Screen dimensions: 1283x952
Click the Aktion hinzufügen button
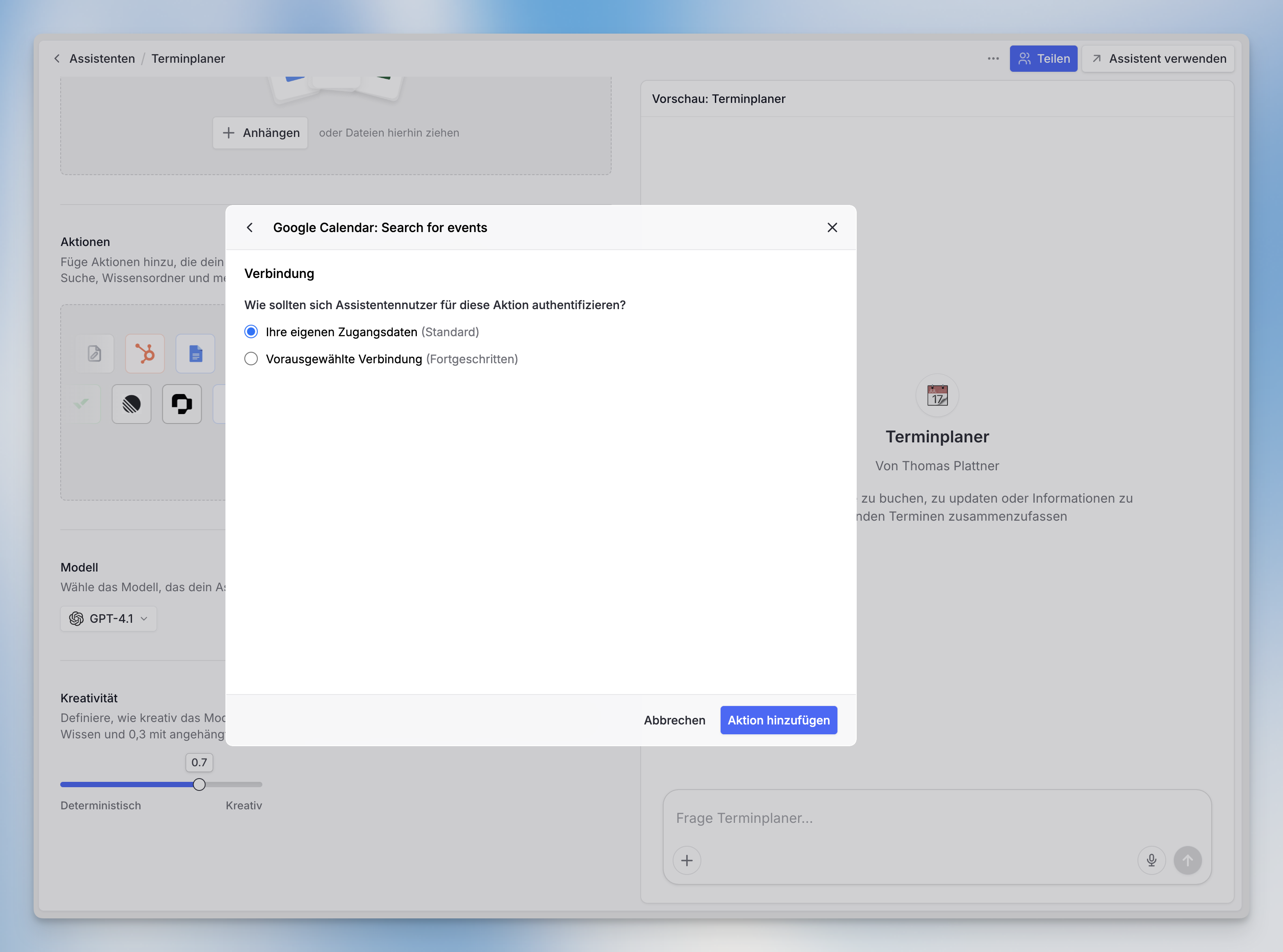point(778,720)
